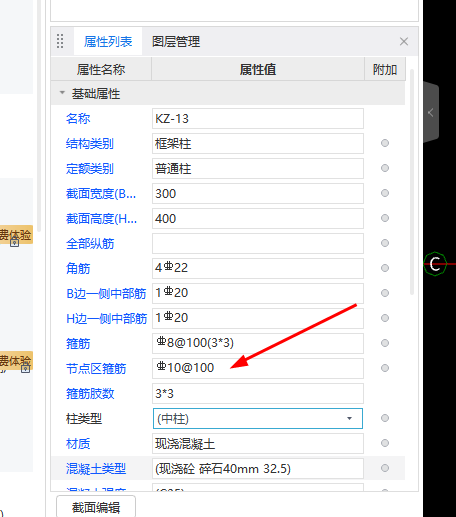Click the 附加 column header

[x=385, y=69]
